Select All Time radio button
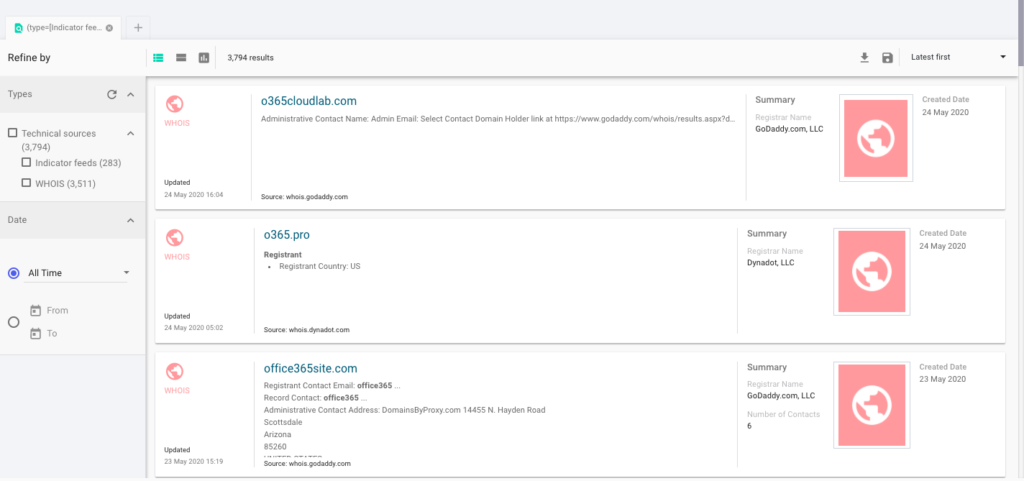Image resolution: width=1024 pixels, height=481 pixels. coord(14,273)
